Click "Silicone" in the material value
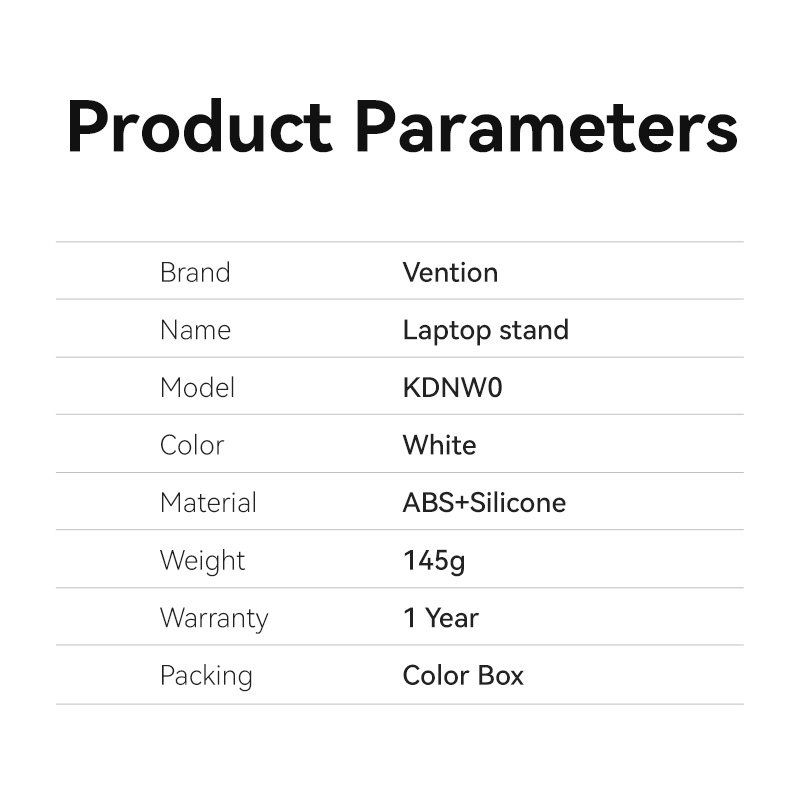Image resolution: width=800 pixels, height=800 pixels. coord(518,503)
